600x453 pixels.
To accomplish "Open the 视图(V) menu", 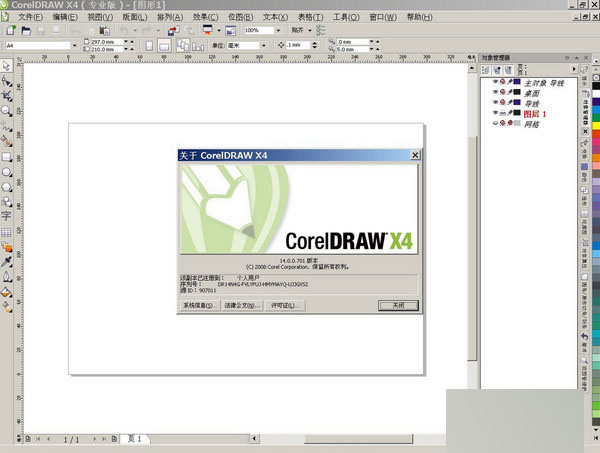I will point(100,17).
